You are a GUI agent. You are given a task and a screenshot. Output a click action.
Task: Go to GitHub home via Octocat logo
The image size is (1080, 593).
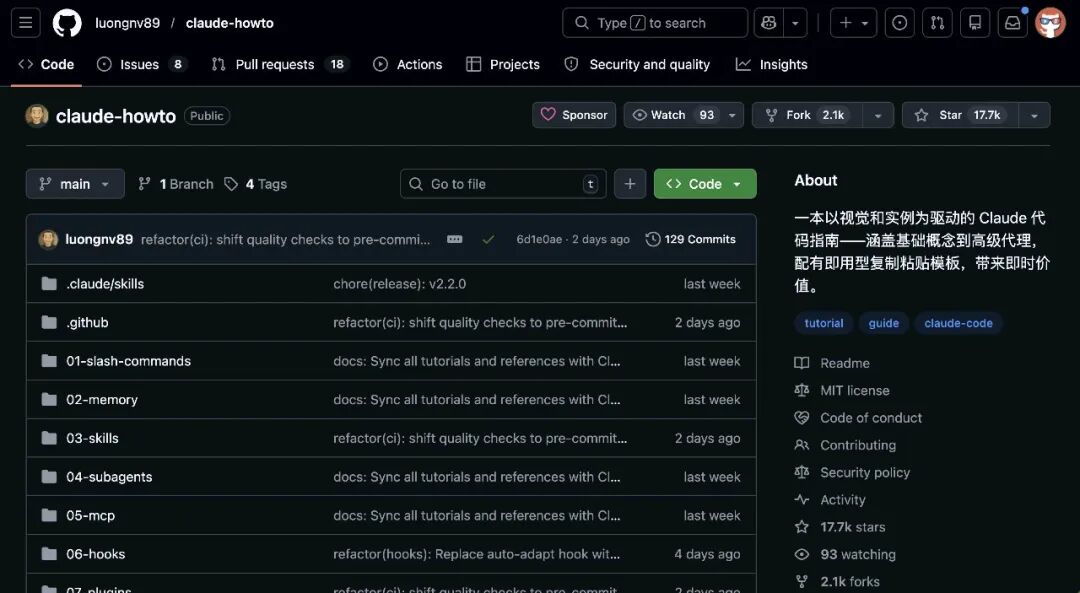click(x=67, y=23)
